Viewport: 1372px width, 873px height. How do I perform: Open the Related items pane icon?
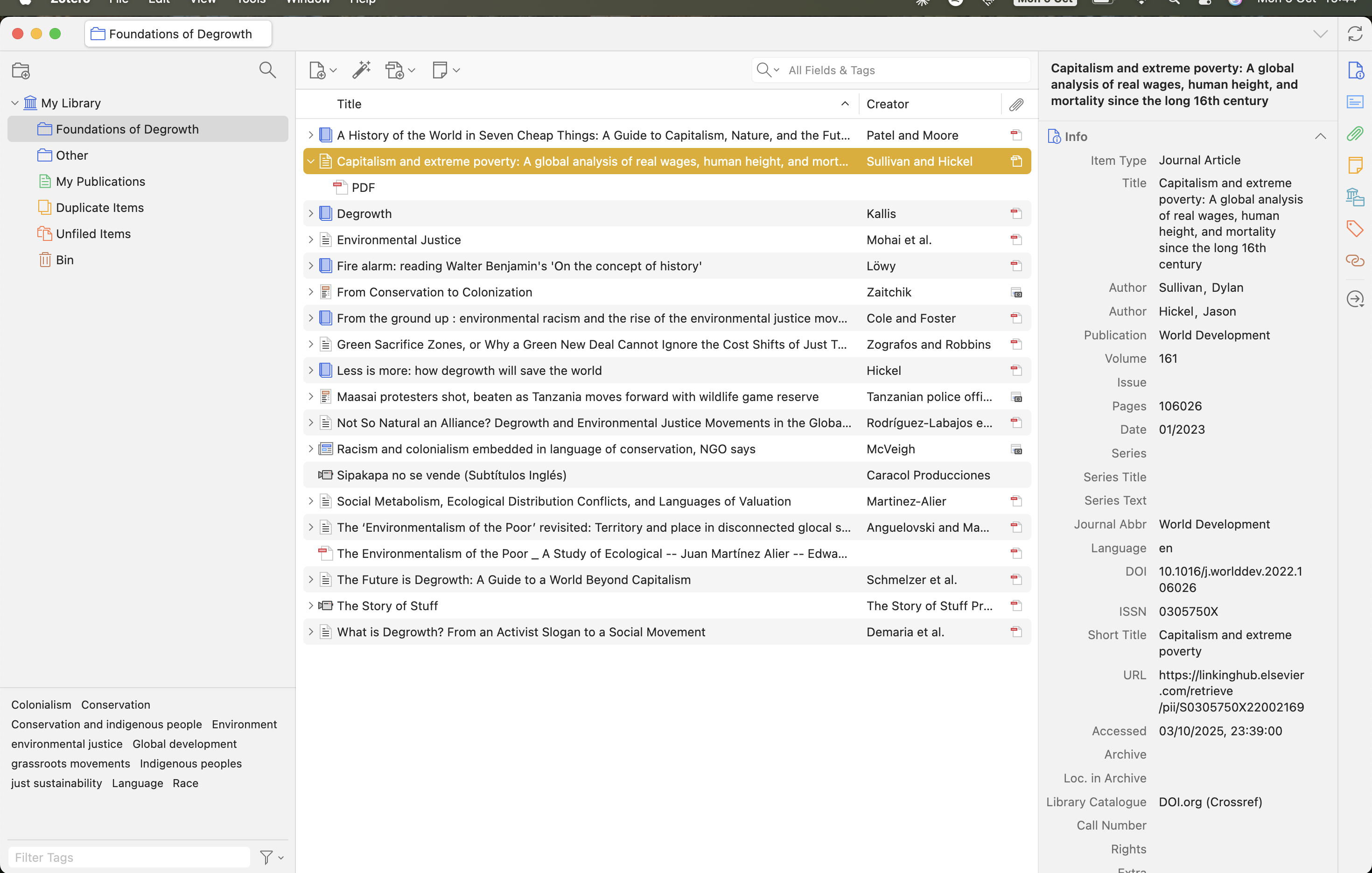(x=1355, y=261)
